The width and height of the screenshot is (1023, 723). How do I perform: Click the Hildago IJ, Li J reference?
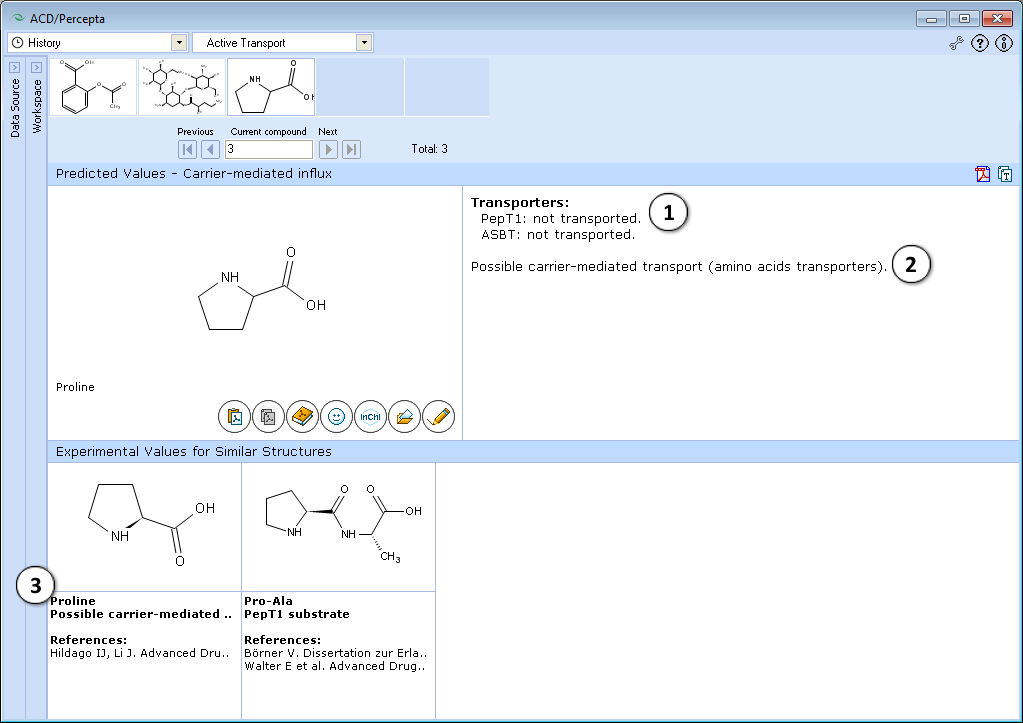click(140, 653)
